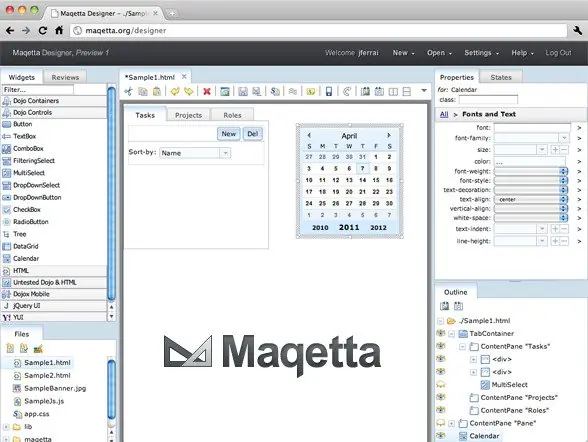Toggle visibility eye for ContentPane "Pane"

[x=441, y=423]
